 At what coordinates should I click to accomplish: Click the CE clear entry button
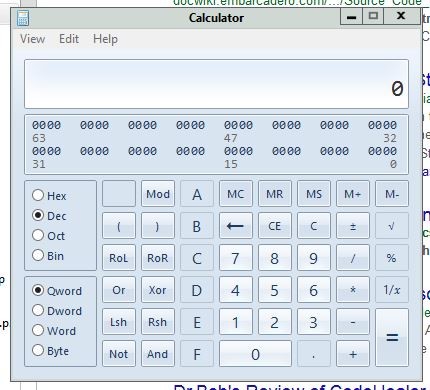pos(275,226)
